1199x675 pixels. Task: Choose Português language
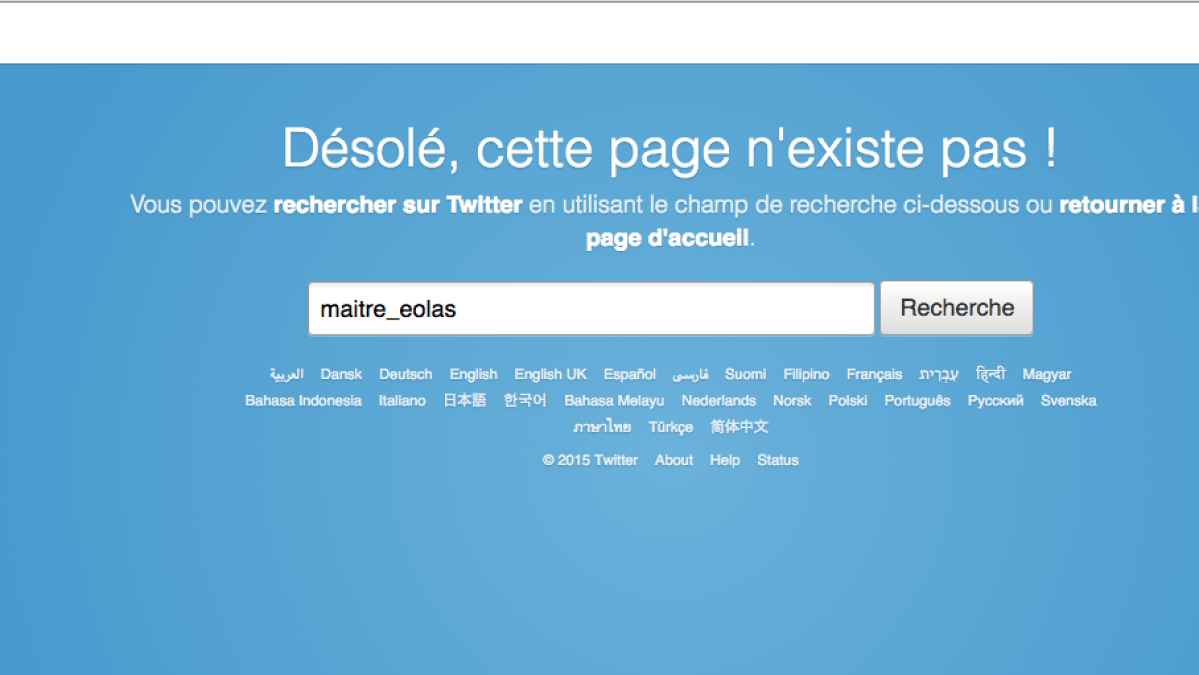pos(918,401)
